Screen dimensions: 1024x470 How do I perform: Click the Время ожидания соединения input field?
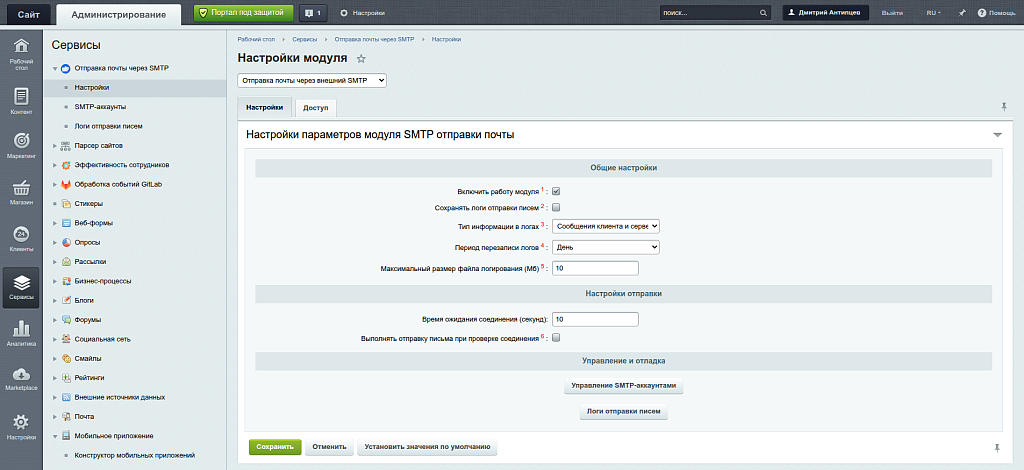click(595, 319)
